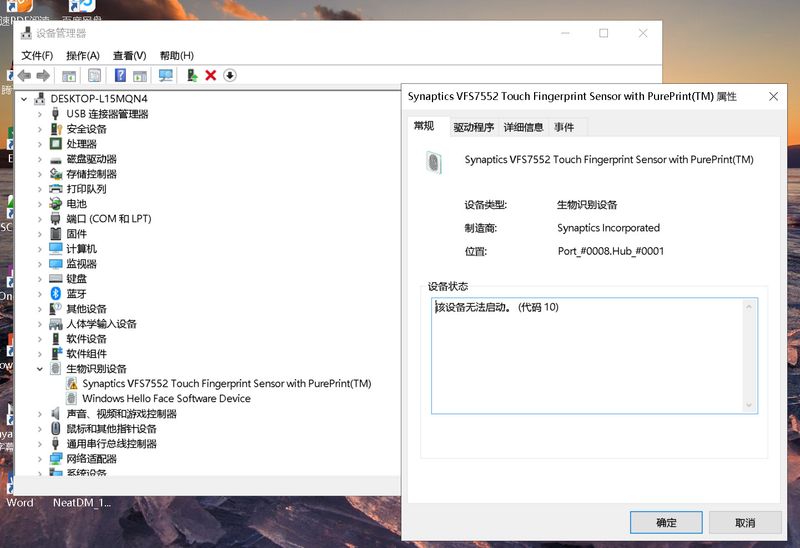Click the 人体学输入设备 icon
Screen dimensions: 800x548
[56, 323]
